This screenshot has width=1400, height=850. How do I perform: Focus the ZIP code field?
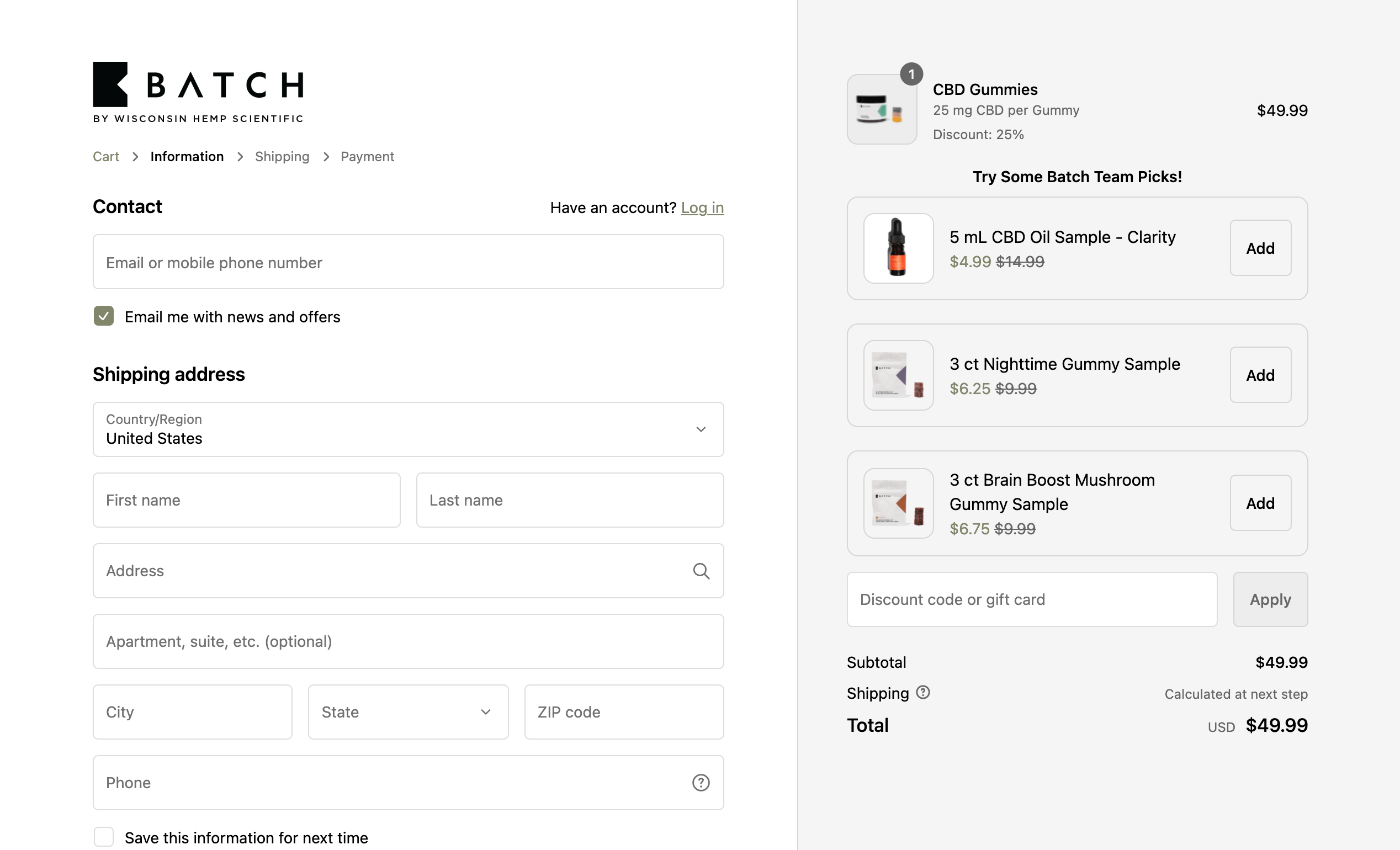(x=624, y=712)
